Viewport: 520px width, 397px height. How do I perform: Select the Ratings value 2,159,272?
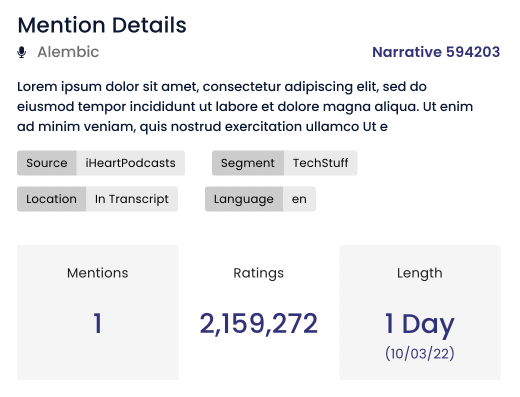(x=259, y=323)
